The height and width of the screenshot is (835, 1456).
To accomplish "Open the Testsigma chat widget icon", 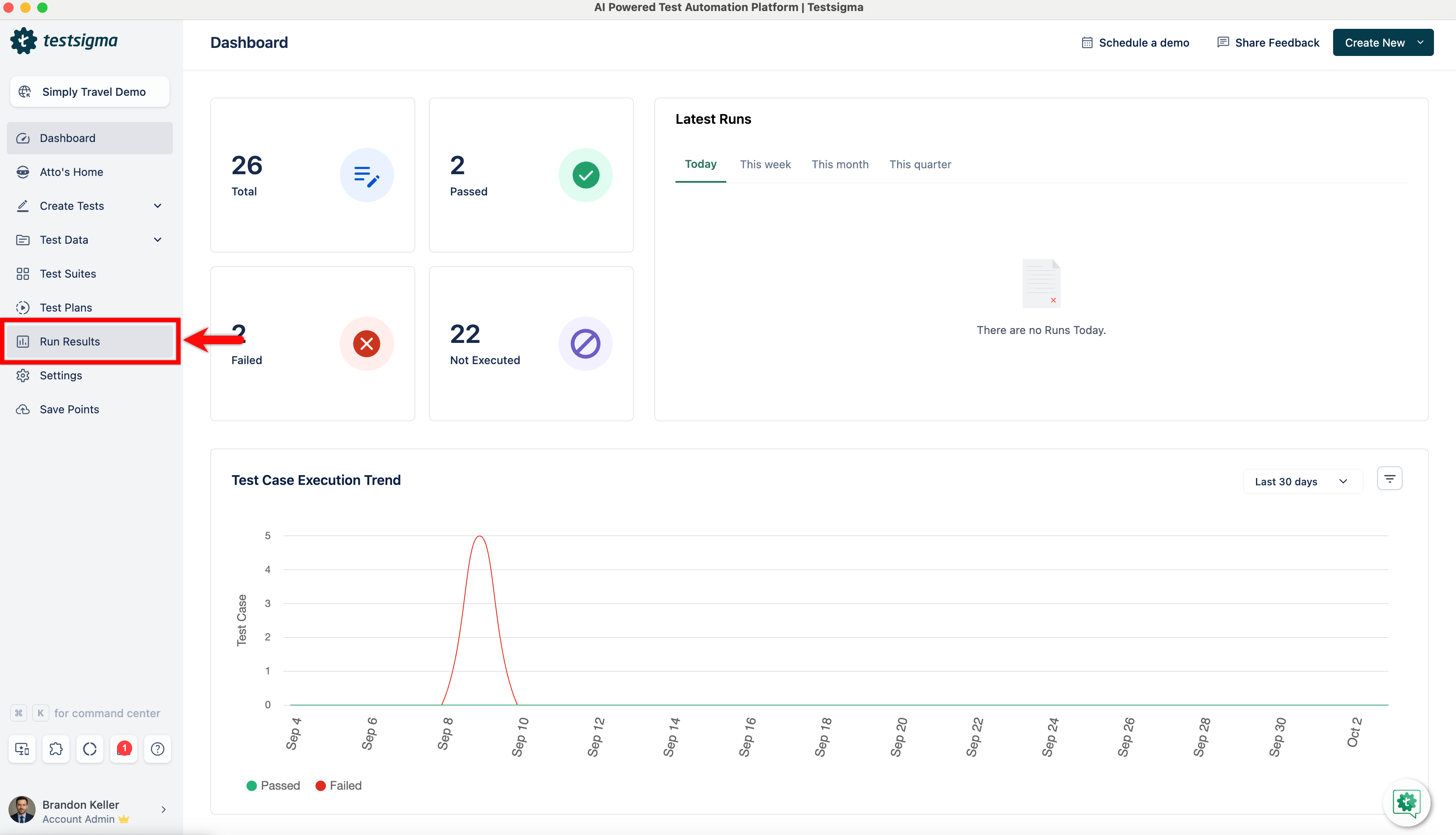I will (x=1407, y=803).
